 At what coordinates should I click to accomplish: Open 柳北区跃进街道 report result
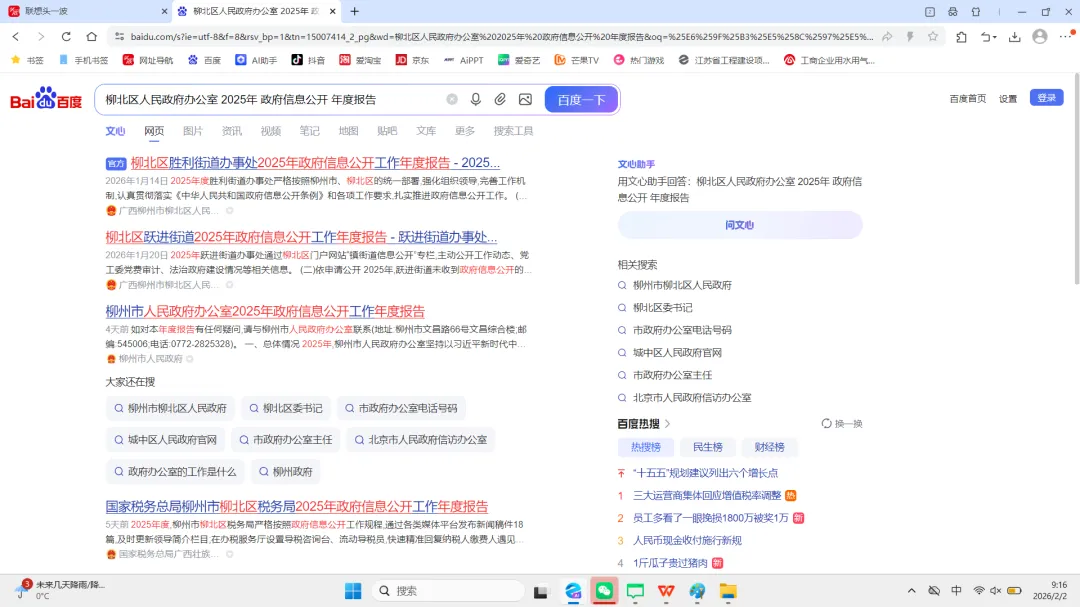tap(301, 237)
